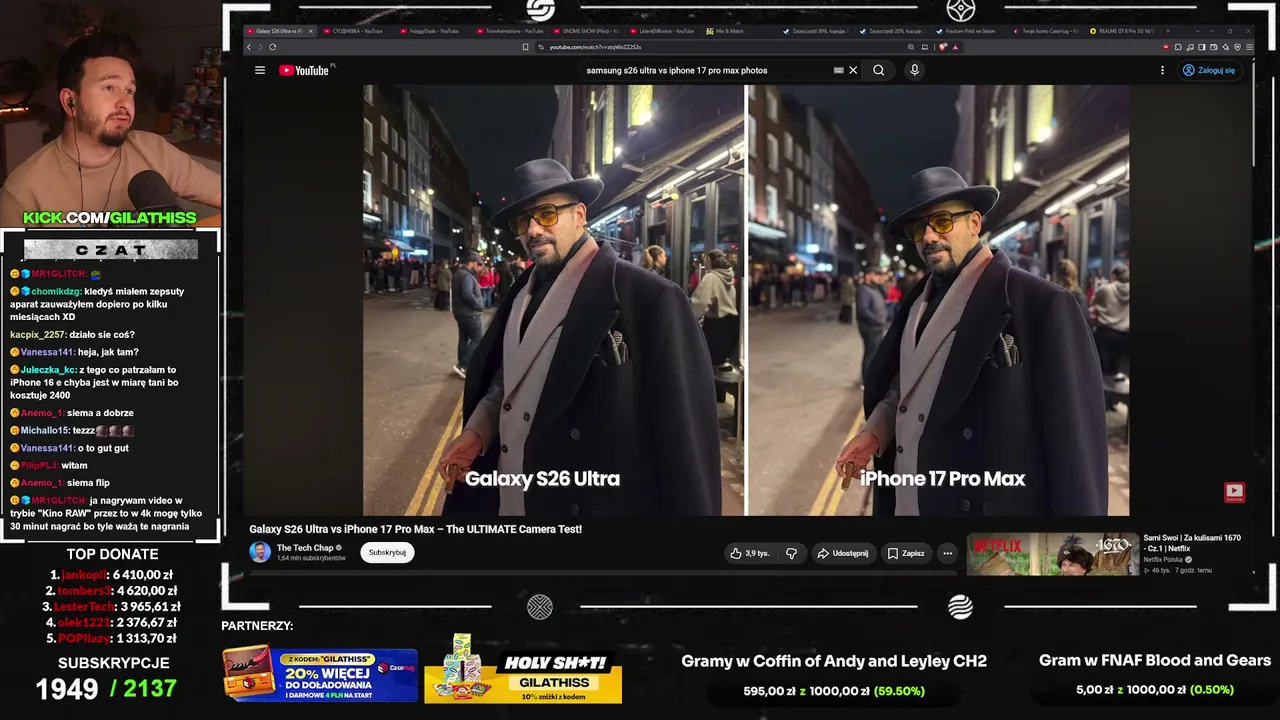Click the Brave Shields lion icon
Viewport: 1280px width, 720px height.
click(942, 47)
